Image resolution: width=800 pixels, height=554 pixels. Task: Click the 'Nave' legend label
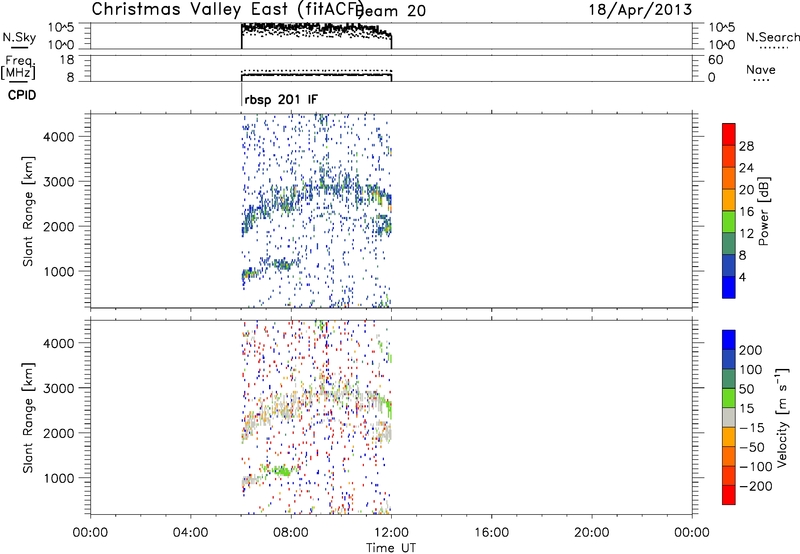[761, 69]
